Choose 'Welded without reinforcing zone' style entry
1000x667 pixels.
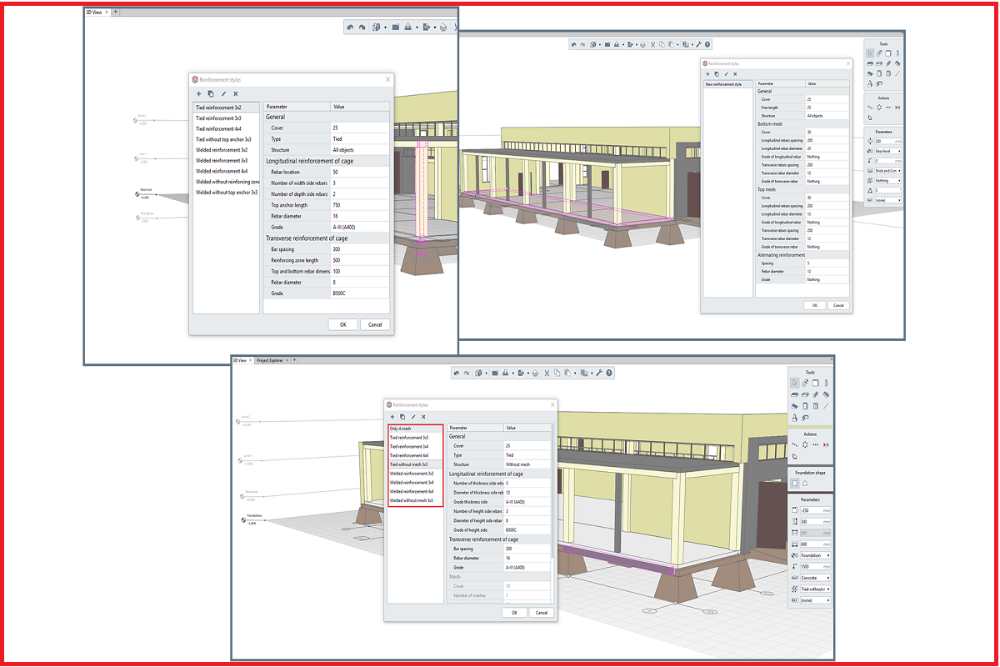(226, 181)
